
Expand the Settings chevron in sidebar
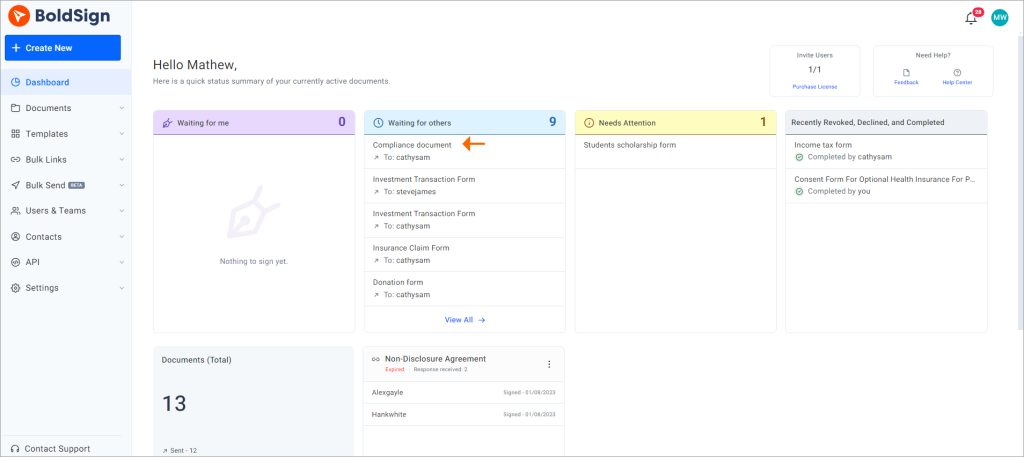(x=121, y=288)
